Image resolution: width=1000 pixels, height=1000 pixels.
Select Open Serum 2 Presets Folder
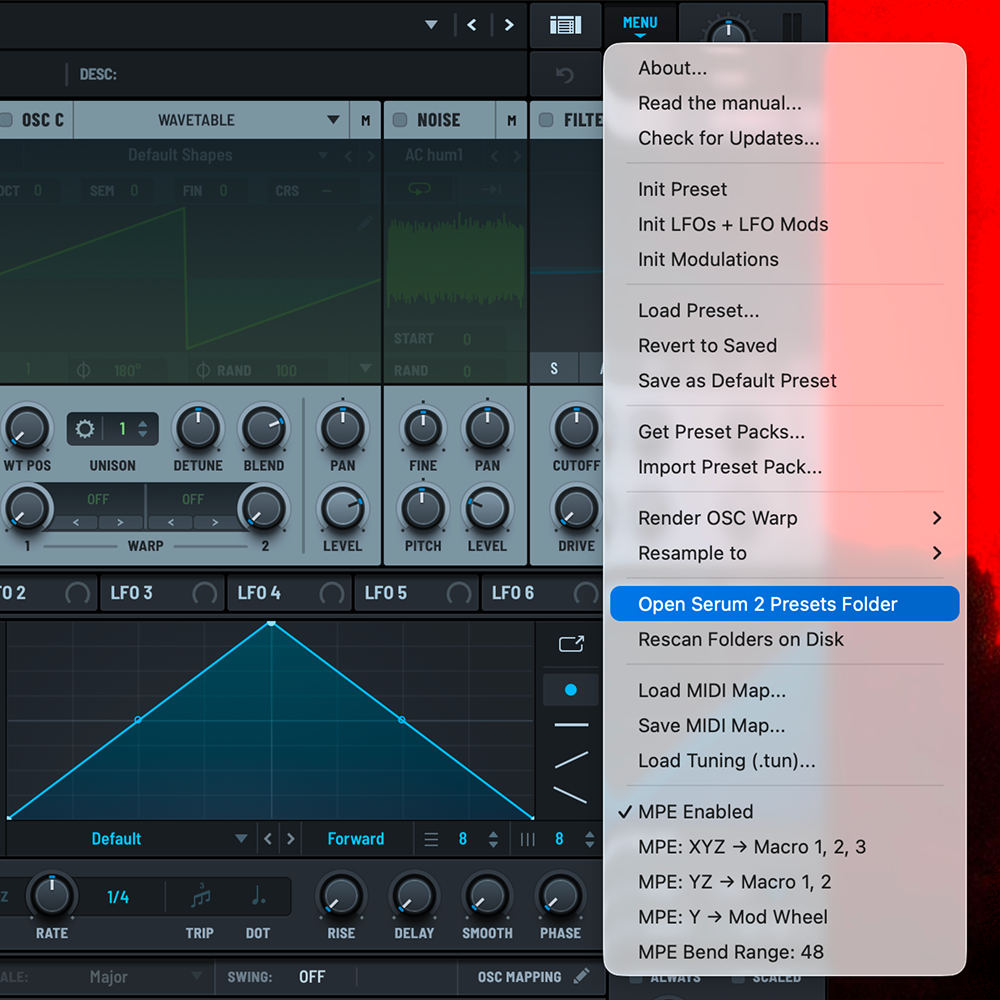coord(784,604)
